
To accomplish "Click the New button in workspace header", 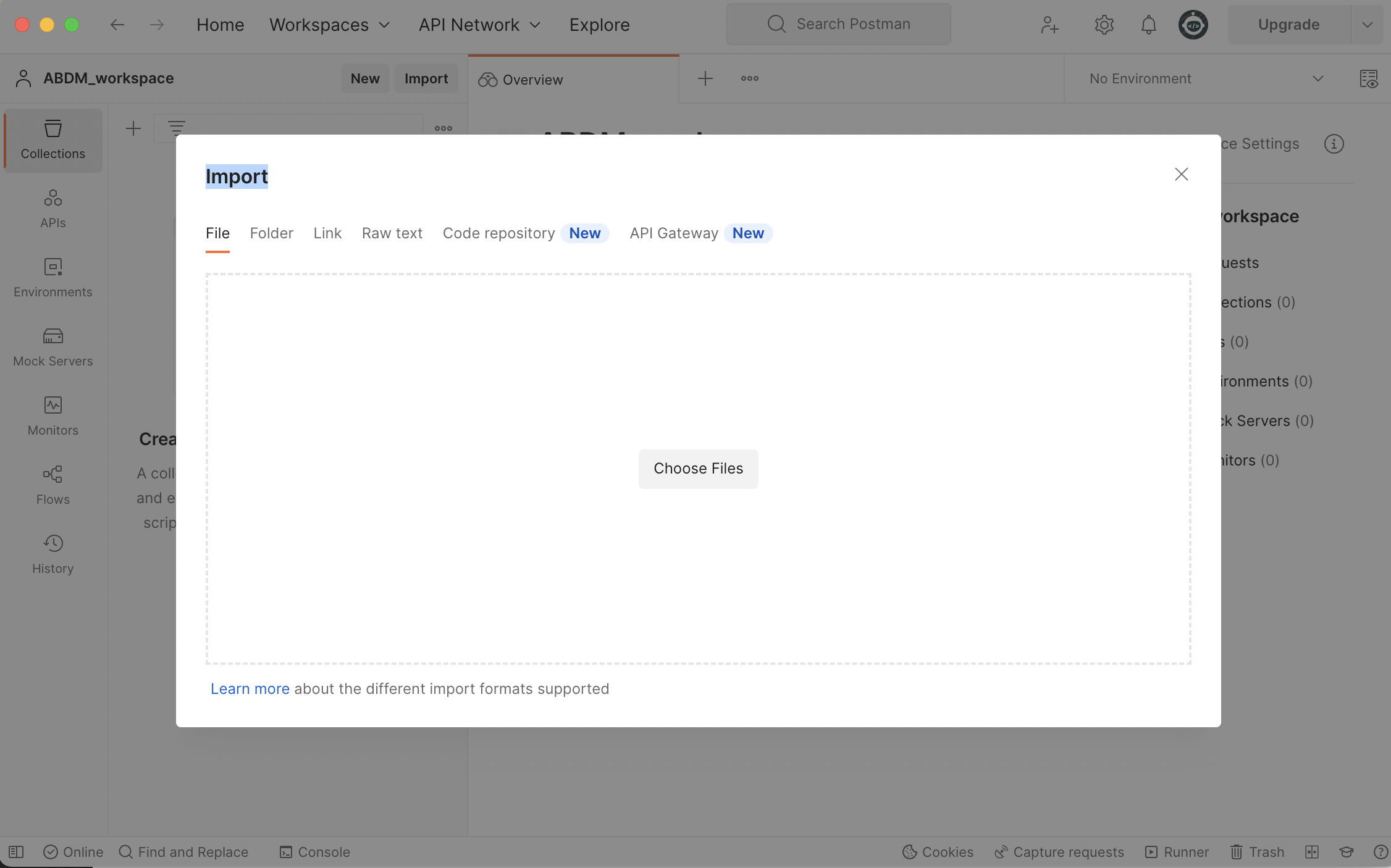I will (x=365, y=78).
